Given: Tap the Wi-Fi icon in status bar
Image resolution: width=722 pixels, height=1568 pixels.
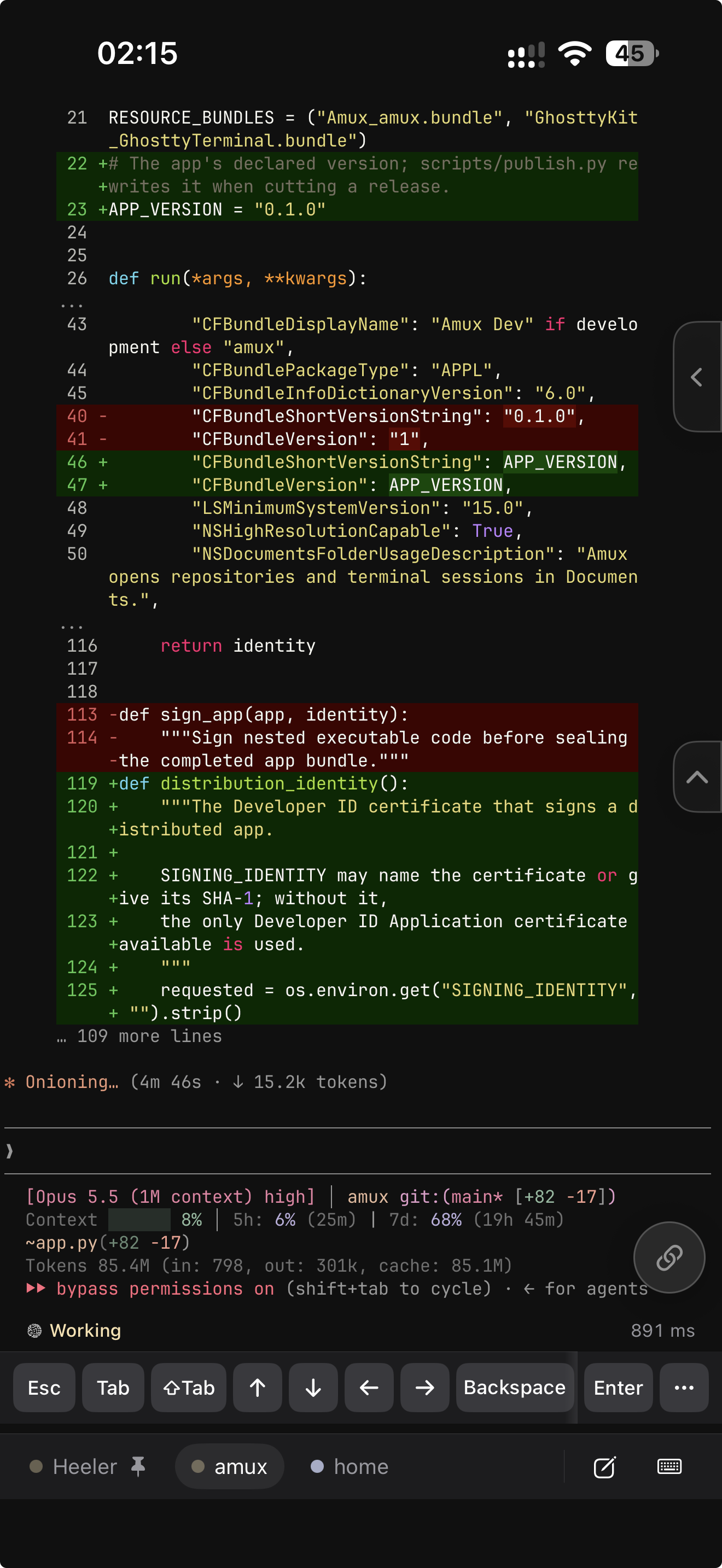Looking at the screenshot, I should tap(575, 54).
